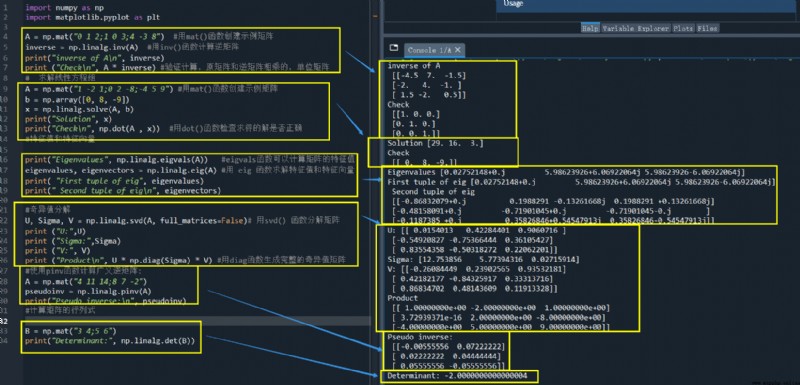Click the 'x = np.linalg.solve(A, b)' line
This screenshot has height=385, width=800.
(80, 109)
